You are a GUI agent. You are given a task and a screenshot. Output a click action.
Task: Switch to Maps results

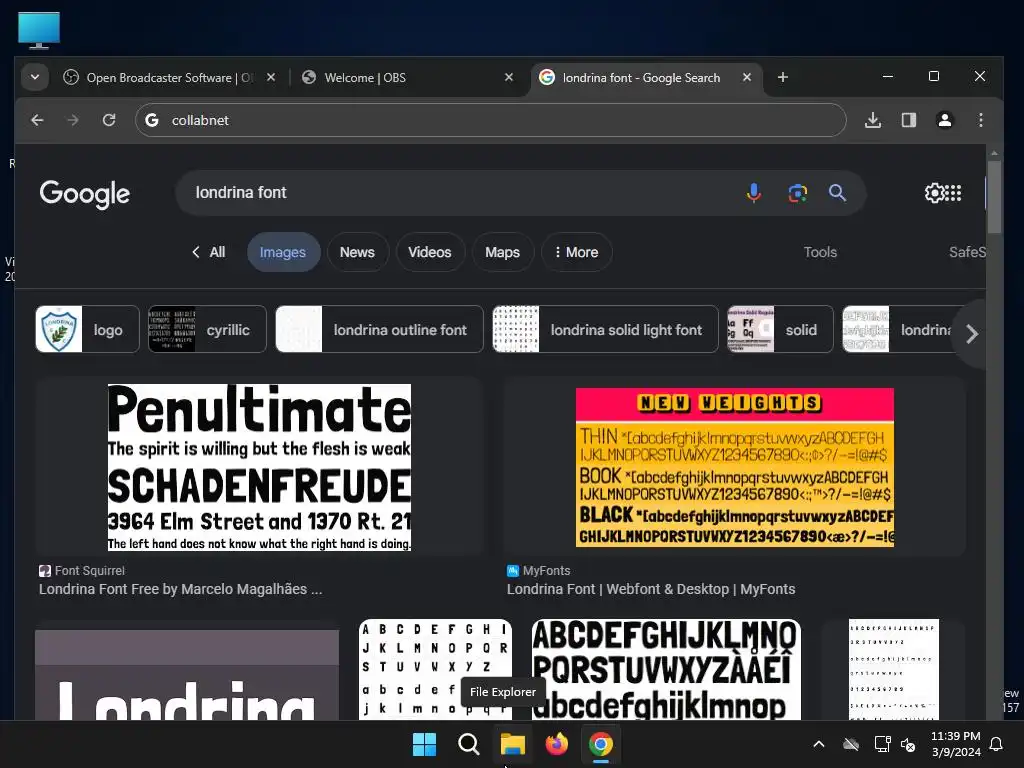(x=502, y=252)
